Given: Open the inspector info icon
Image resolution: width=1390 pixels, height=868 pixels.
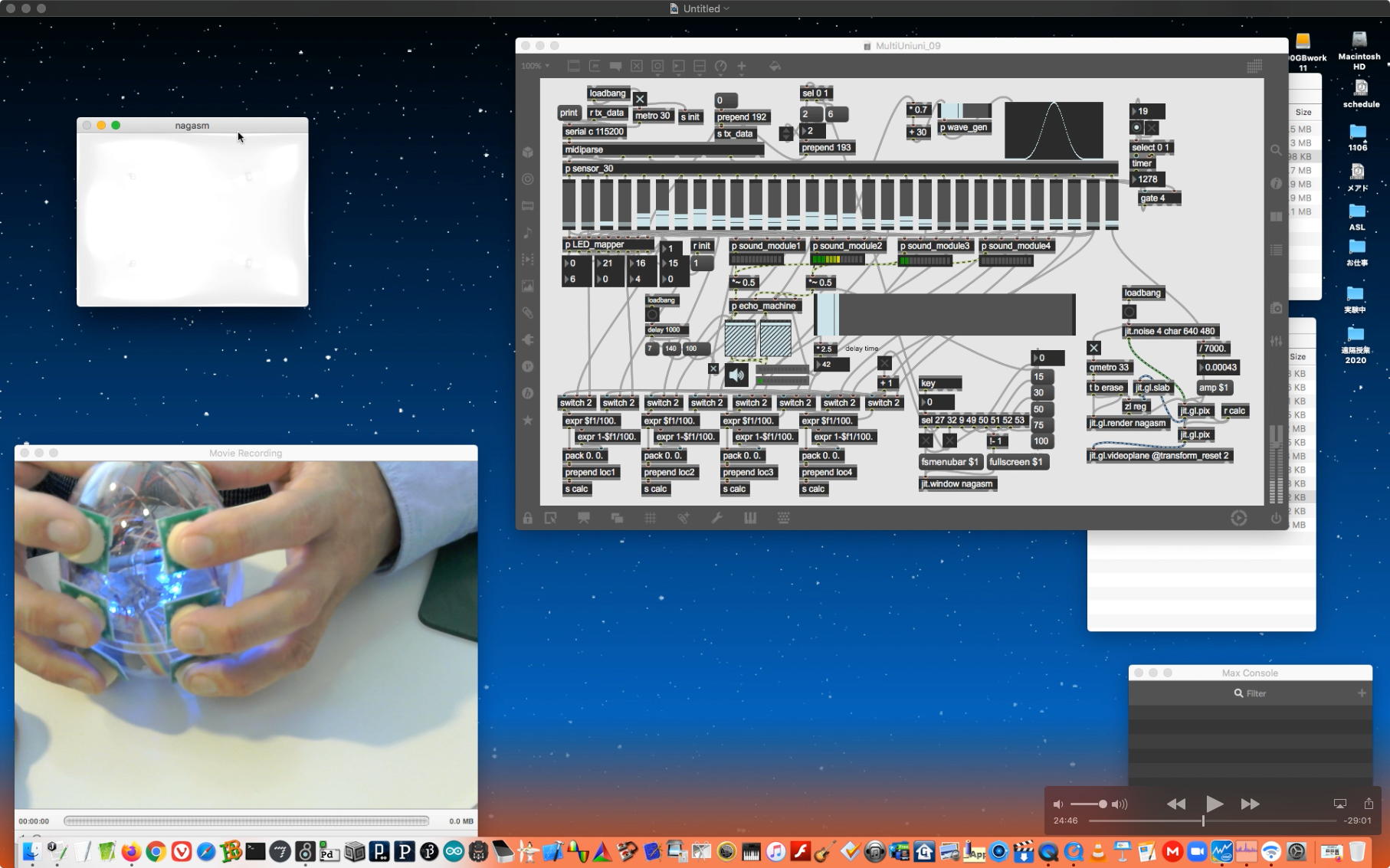Looking at the screenshot, I should tap(1276, 184).
